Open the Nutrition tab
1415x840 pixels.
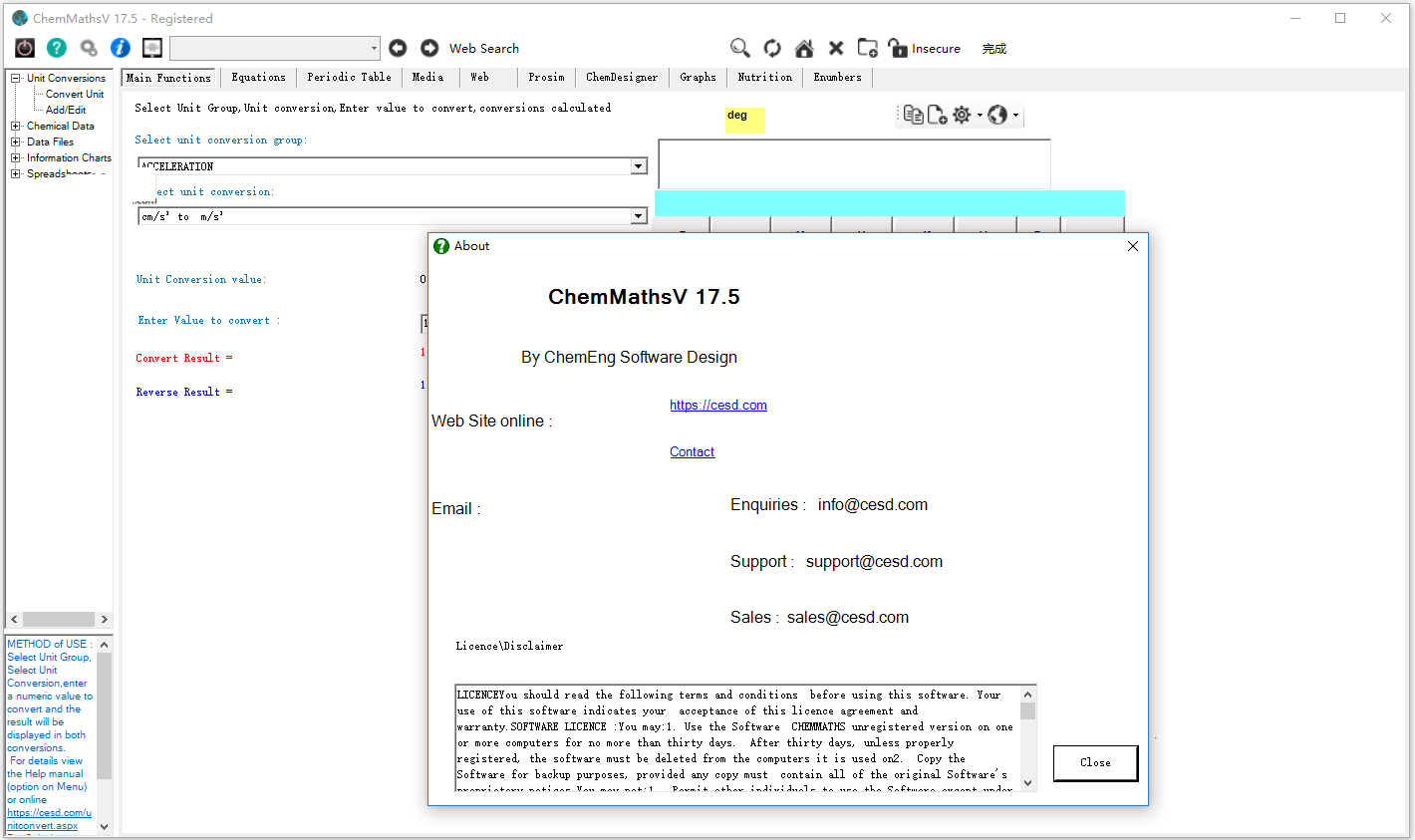[x=764, y=77]
